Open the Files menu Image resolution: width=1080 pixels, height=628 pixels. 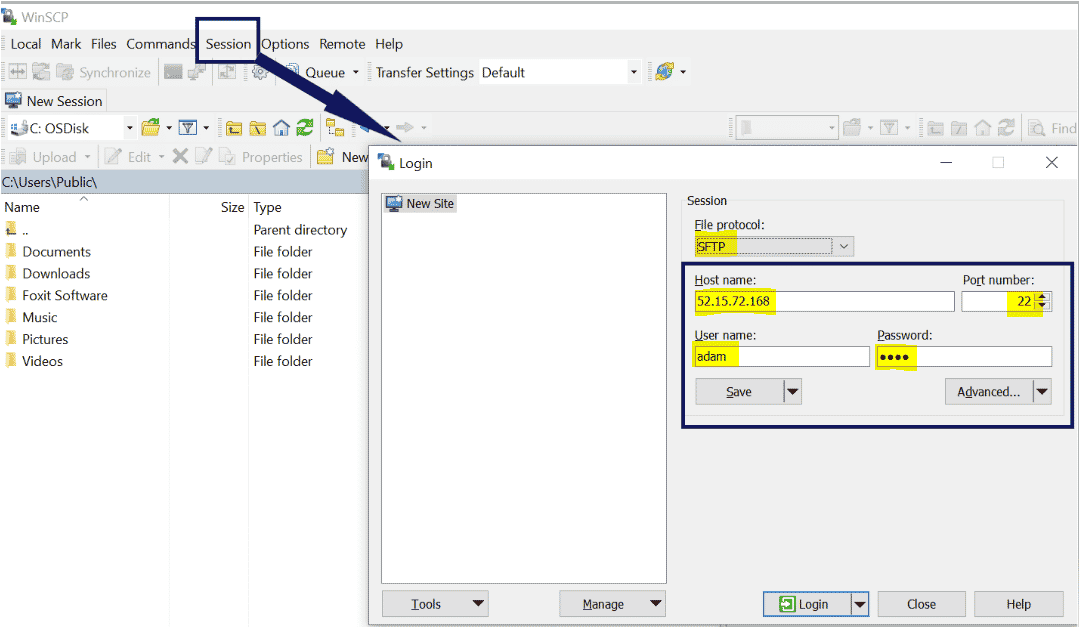(103, 44)
